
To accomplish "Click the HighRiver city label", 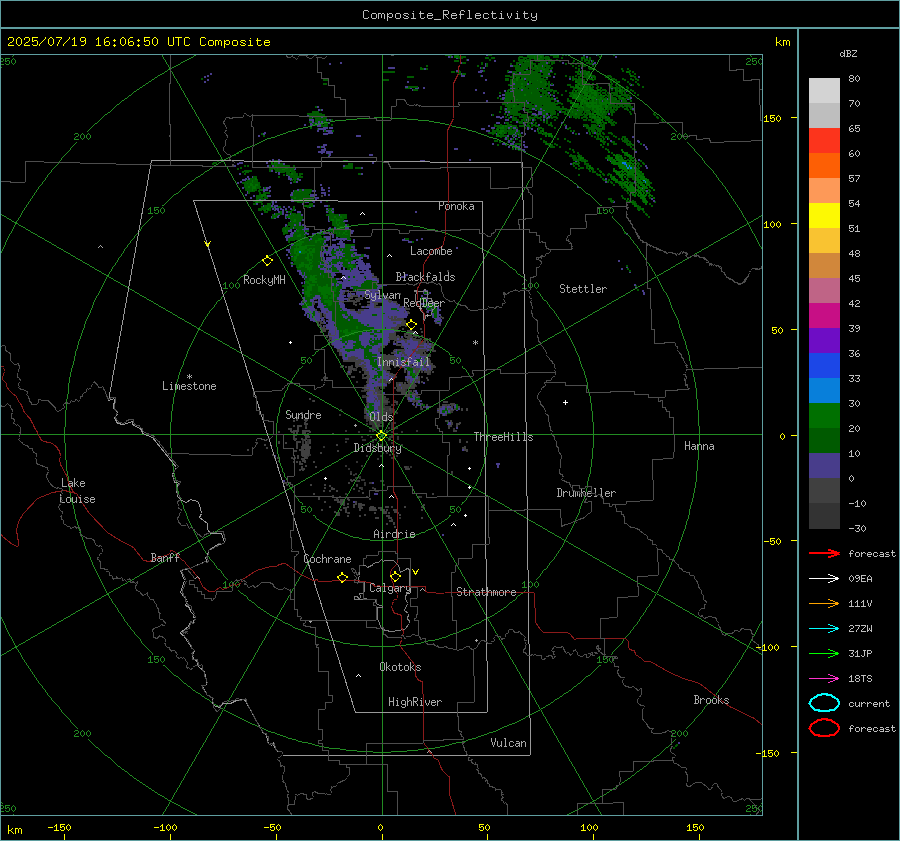I will 415,703.
